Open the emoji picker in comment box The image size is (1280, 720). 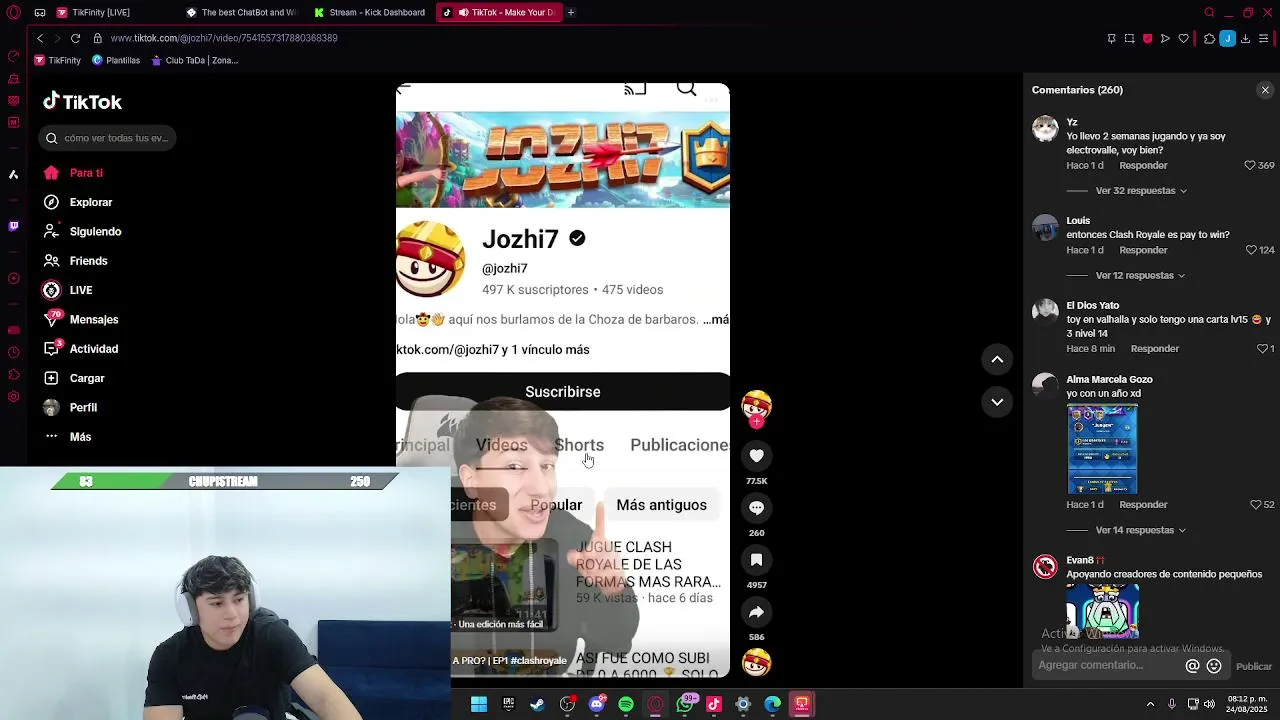pos(1214,666)
